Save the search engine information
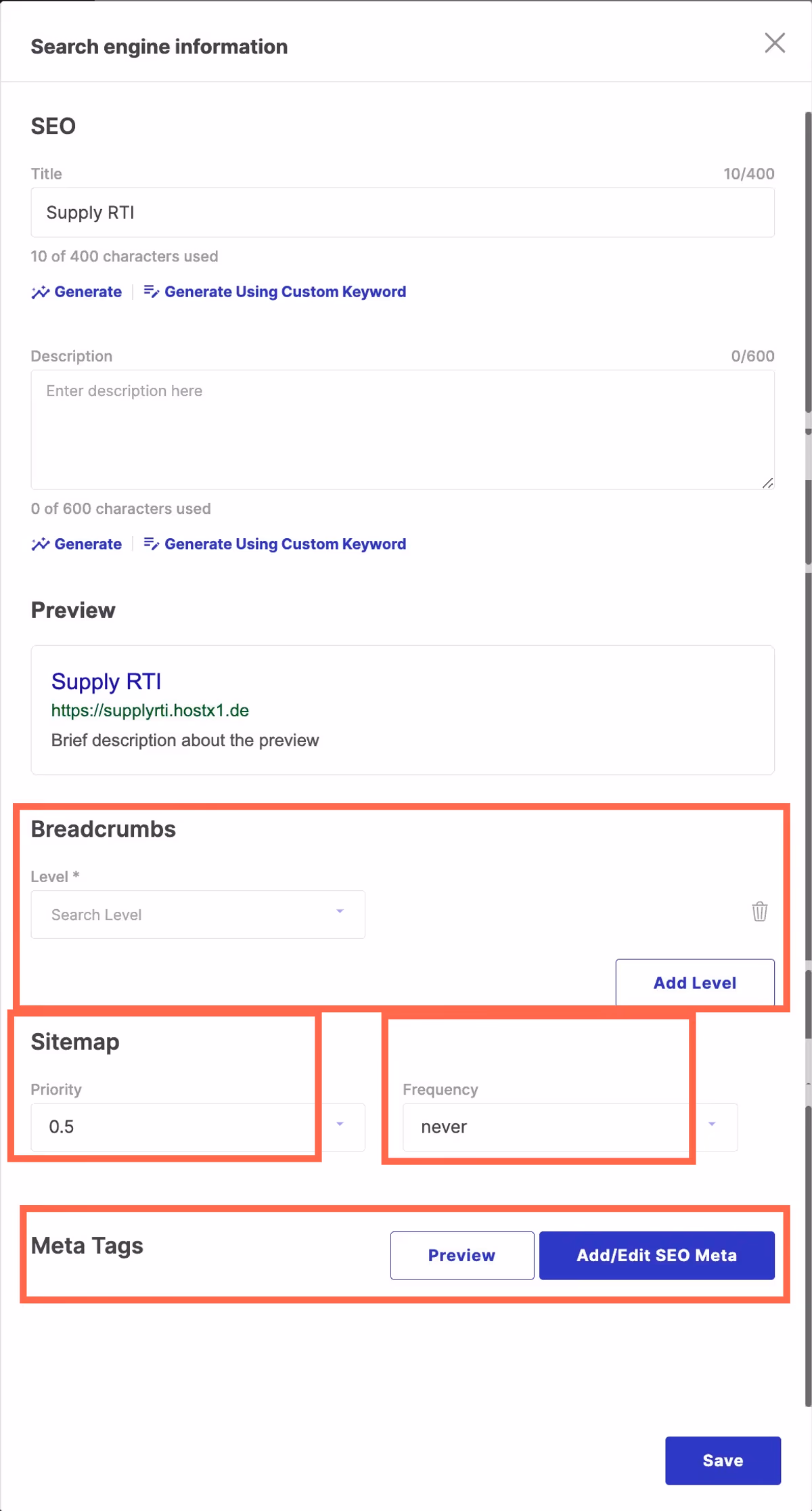Screen dimensions: 812x1511 723,1461
